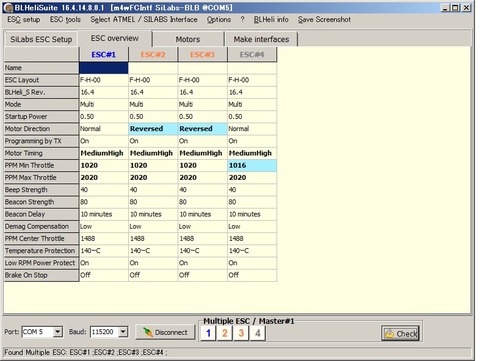Click ESC#4 Brake On Stop Off cell
Viewport: 500px width, 361px height.
[x=252, y=275]
